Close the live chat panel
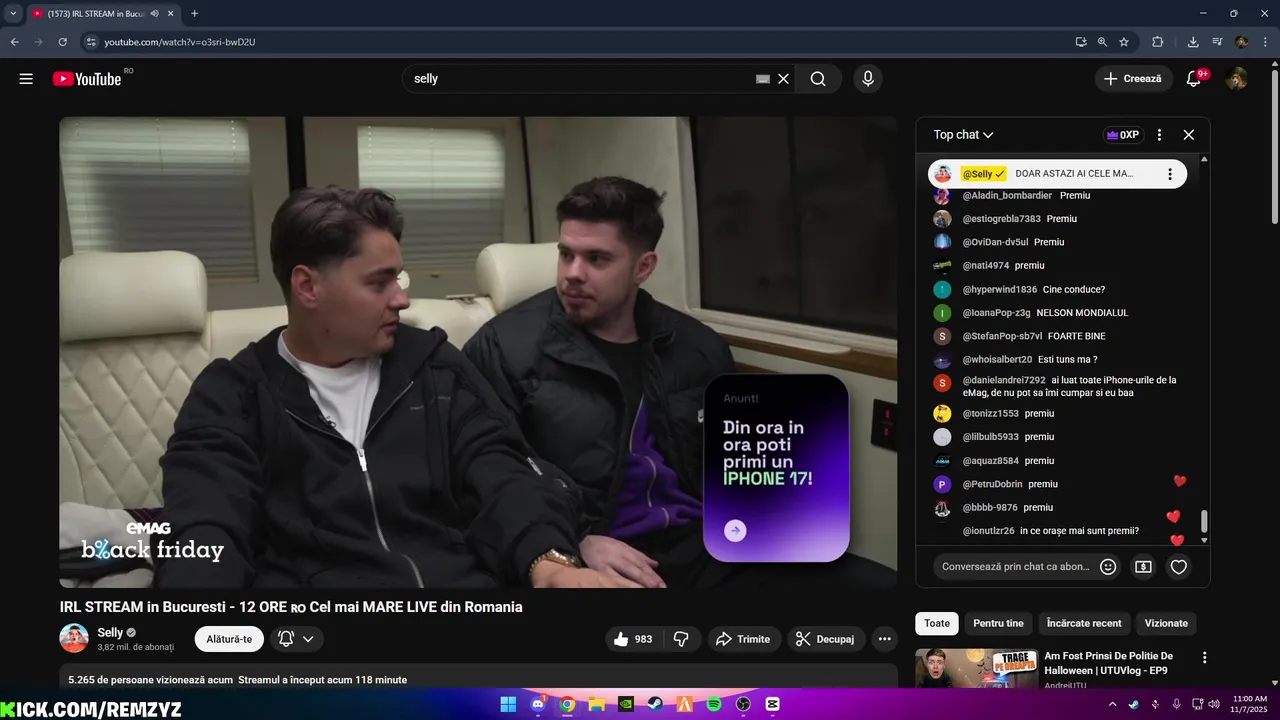The width and height of the screenshot is (1280, 720). [1189, 135]
